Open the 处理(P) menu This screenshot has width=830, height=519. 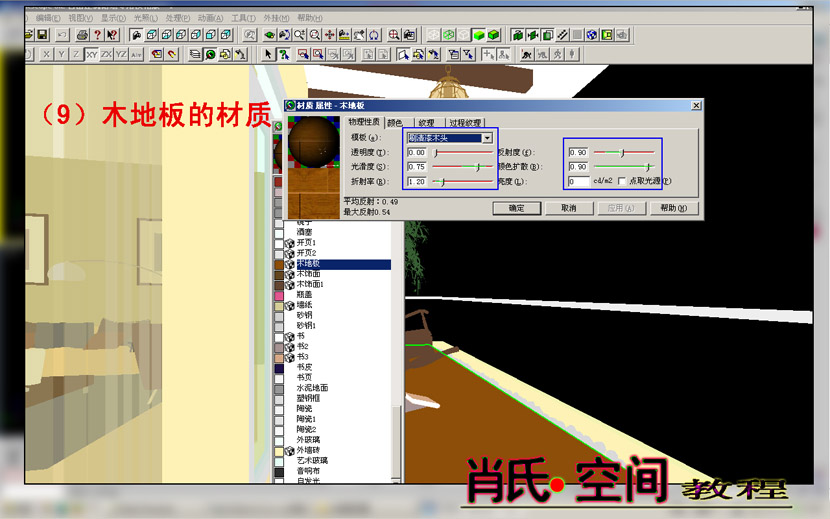(x=178, y=18)
